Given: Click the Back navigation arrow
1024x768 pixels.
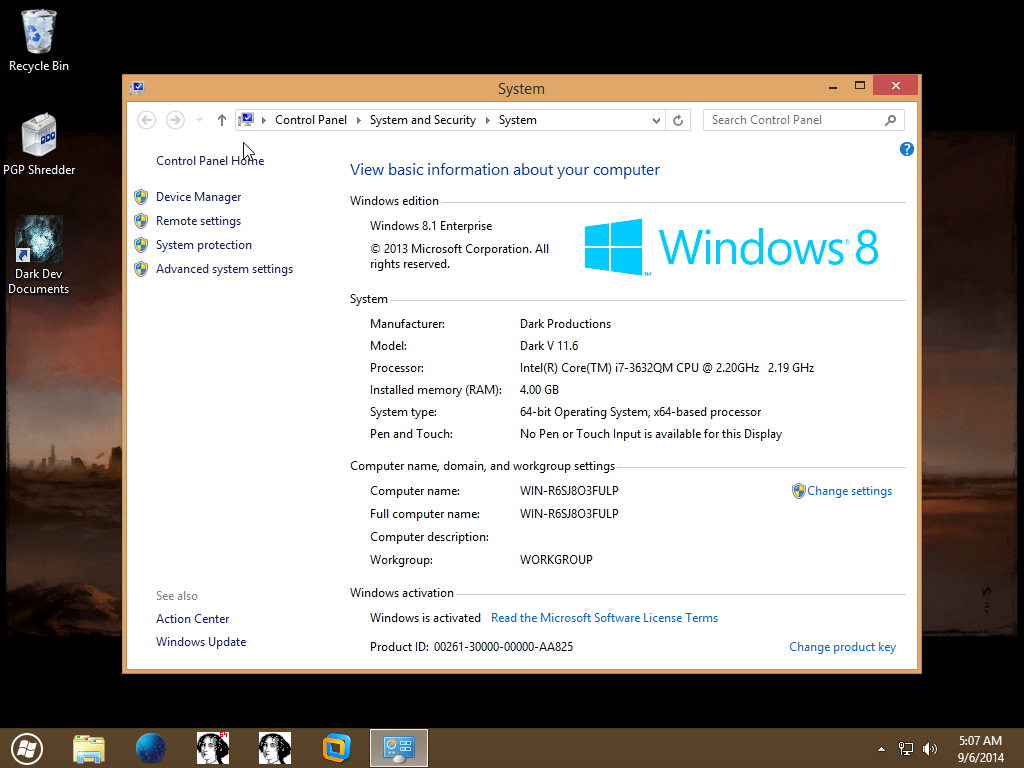Looking at the screenshot, I should pos(146,120).
